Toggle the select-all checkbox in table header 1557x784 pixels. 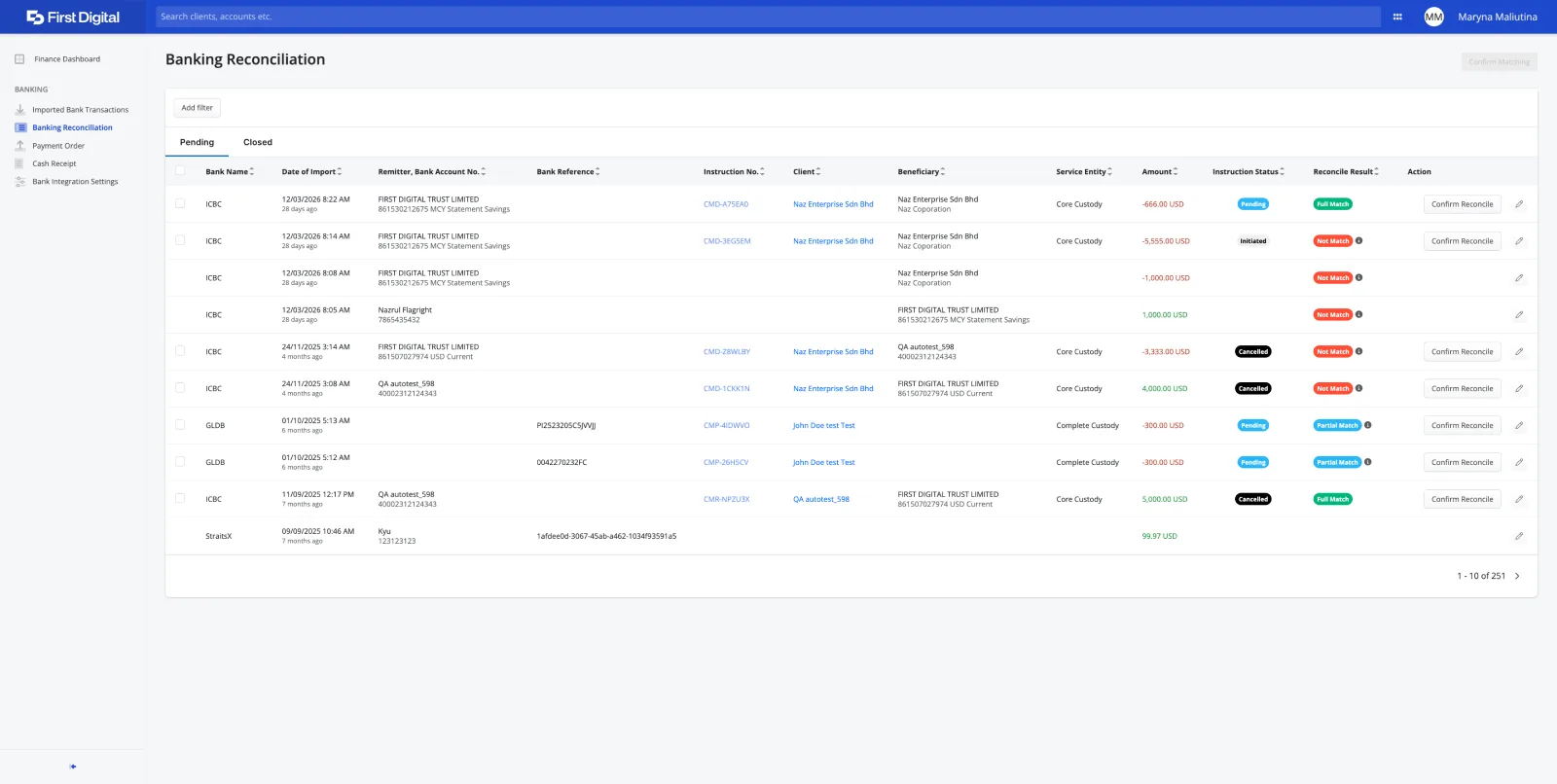pyautogui.click(x=180, y=171)
